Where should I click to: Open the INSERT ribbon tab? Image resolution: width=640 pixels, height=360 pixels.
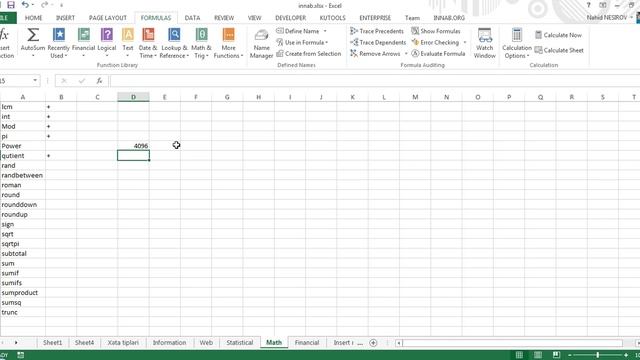click(65, 18)
